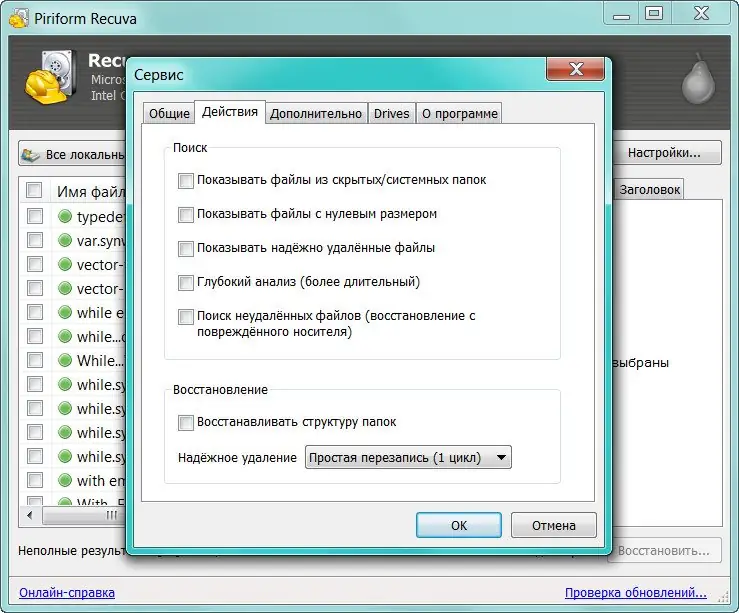The image size is (739, 613).
Task: Check the typedef file row checkbox
Action: pos(35,216)
